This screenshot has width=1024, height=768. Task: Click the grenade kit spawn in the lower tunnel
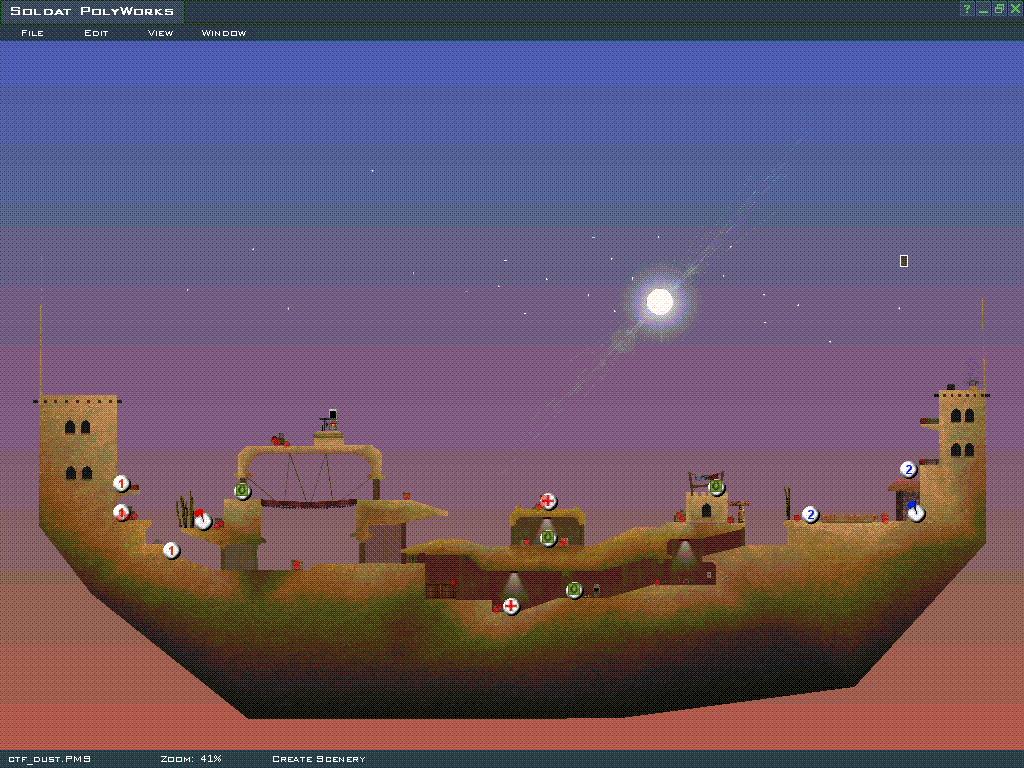click(x=574, y=590)
